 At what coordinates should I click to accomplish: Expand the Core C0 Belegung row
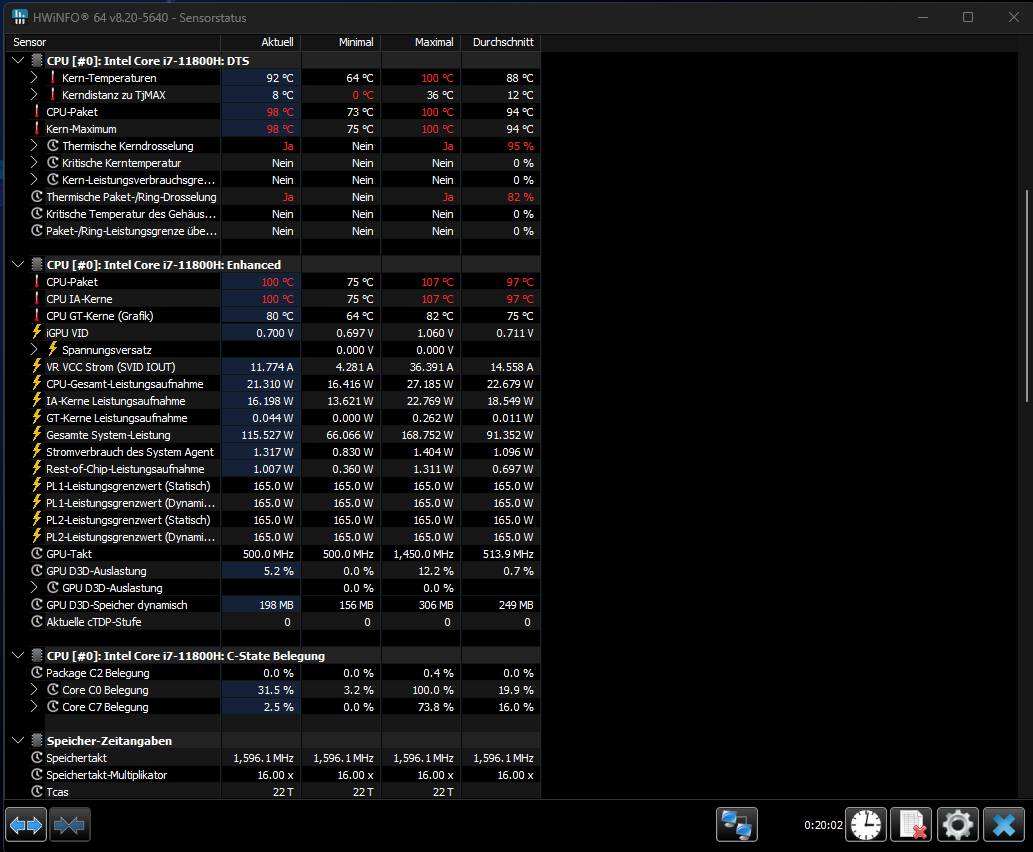[34, 690]
